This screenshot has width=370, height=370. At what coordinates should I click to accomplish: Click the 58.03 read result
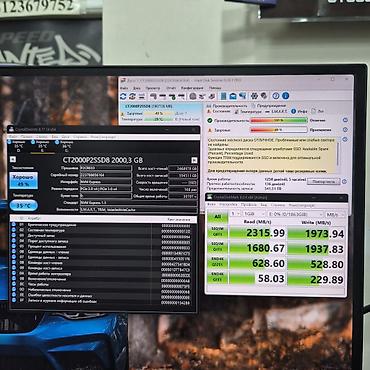coord(271,278)
